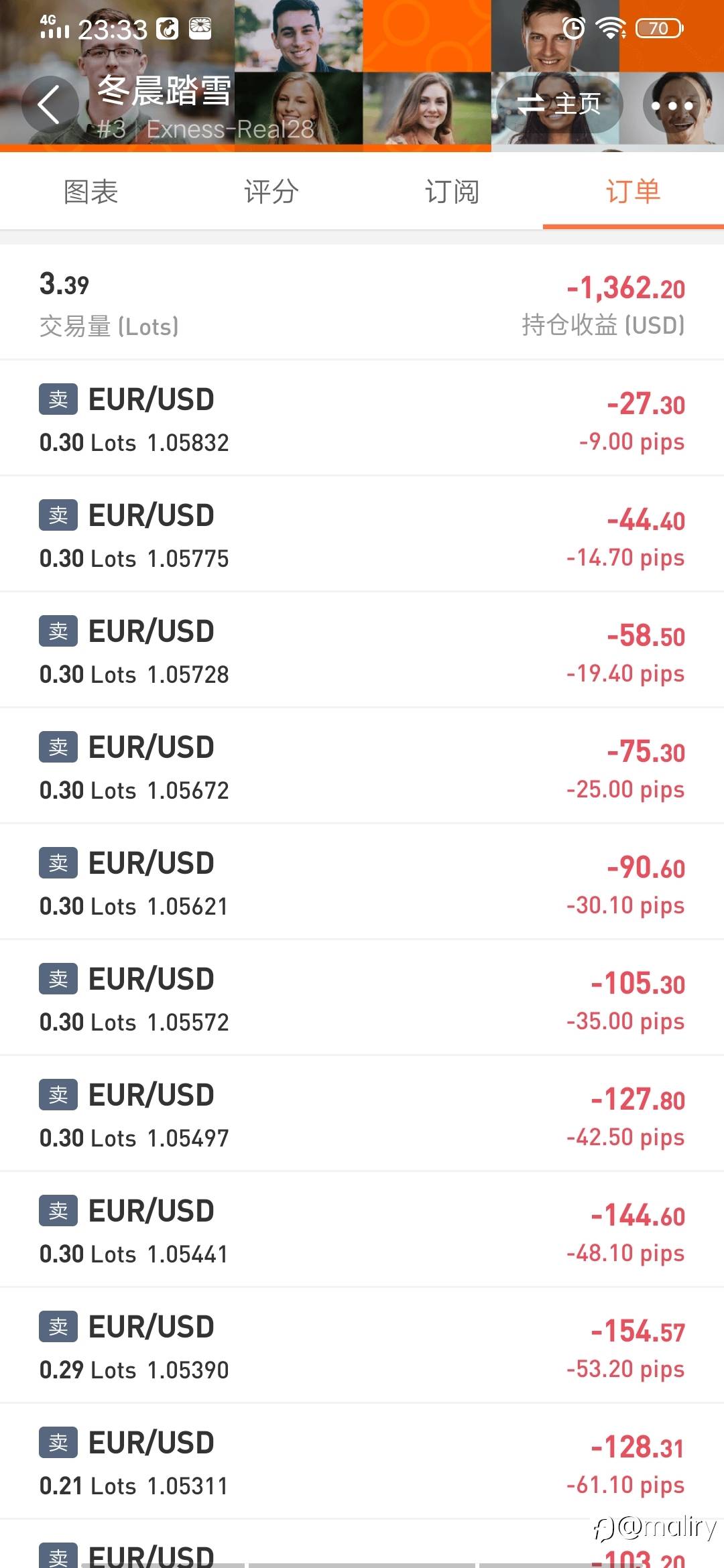Tap the 卖 icon on the 0.29 Lots order
724x1568 pixels.
tap(58, 1327)
